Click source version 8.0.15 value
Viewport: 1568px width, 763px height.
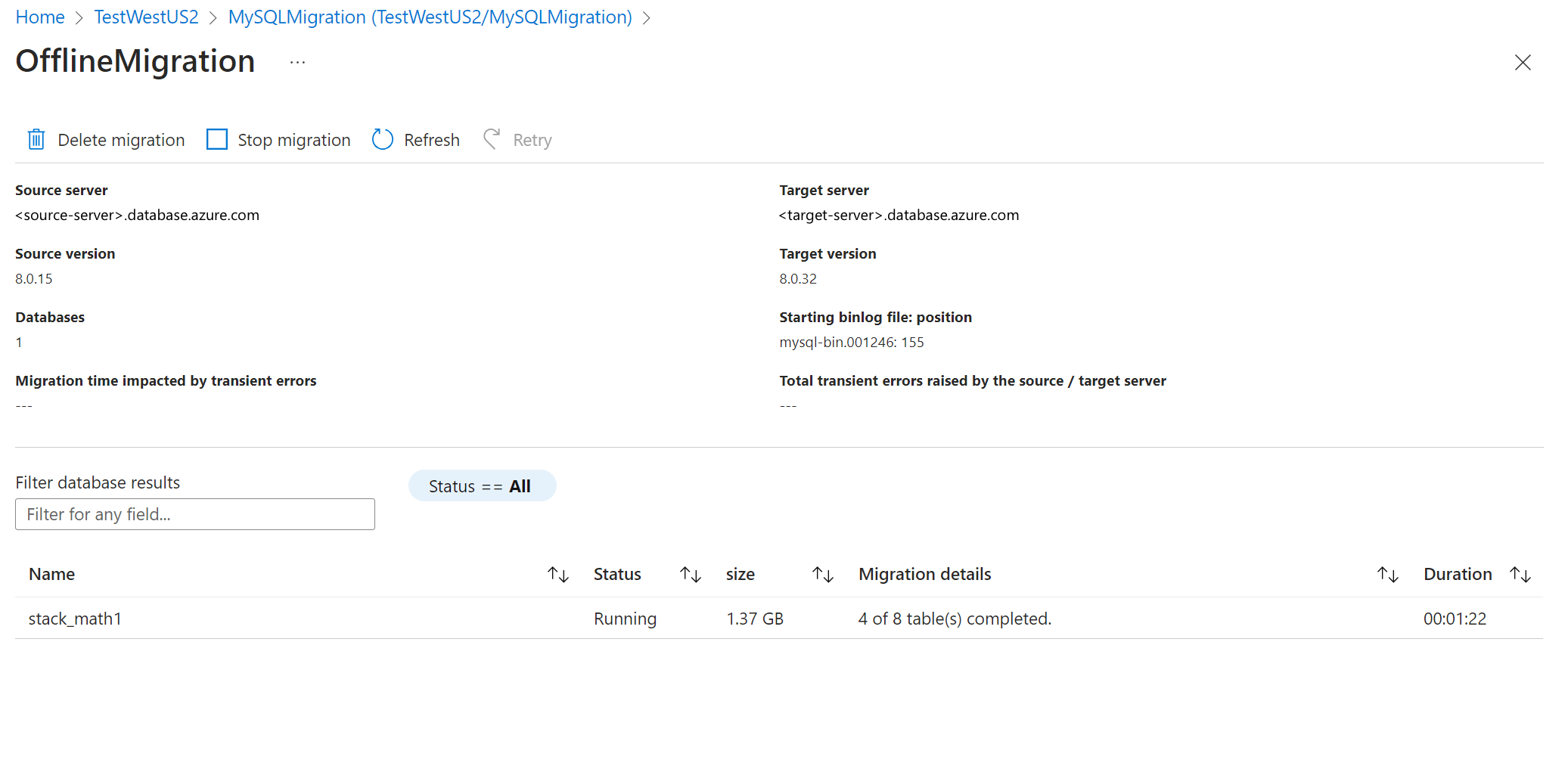click(34, 278)
